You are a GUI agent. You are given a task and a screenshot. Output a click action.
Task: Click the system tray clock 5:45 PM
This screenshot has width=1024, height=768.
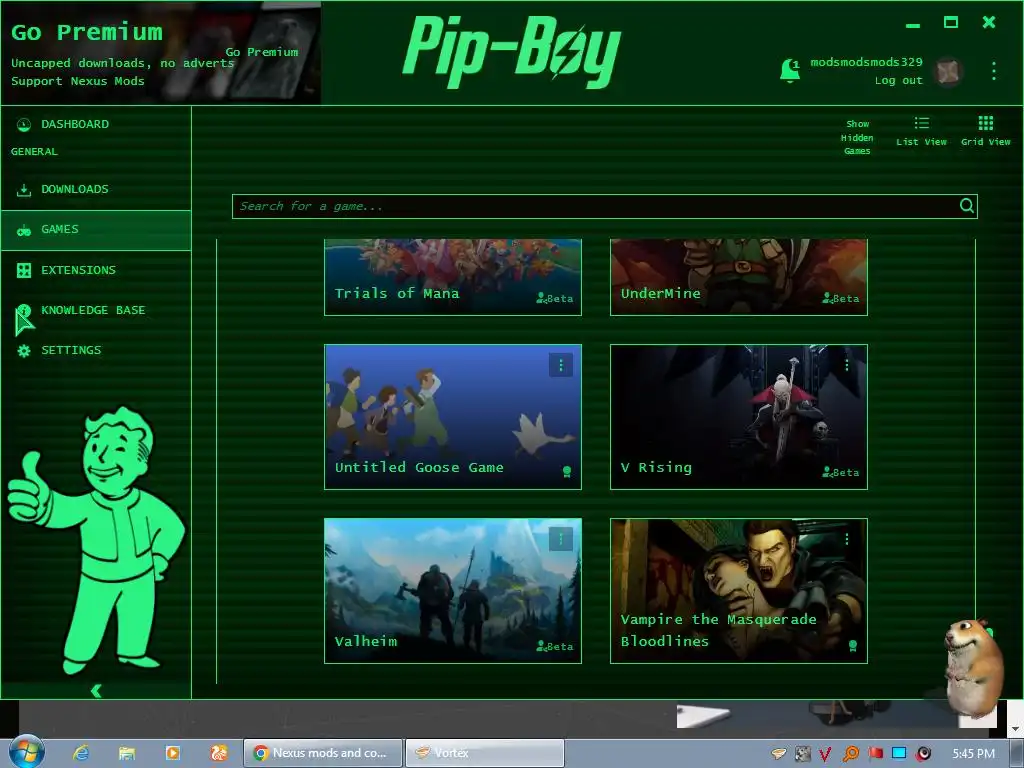(x=973, y=754)
